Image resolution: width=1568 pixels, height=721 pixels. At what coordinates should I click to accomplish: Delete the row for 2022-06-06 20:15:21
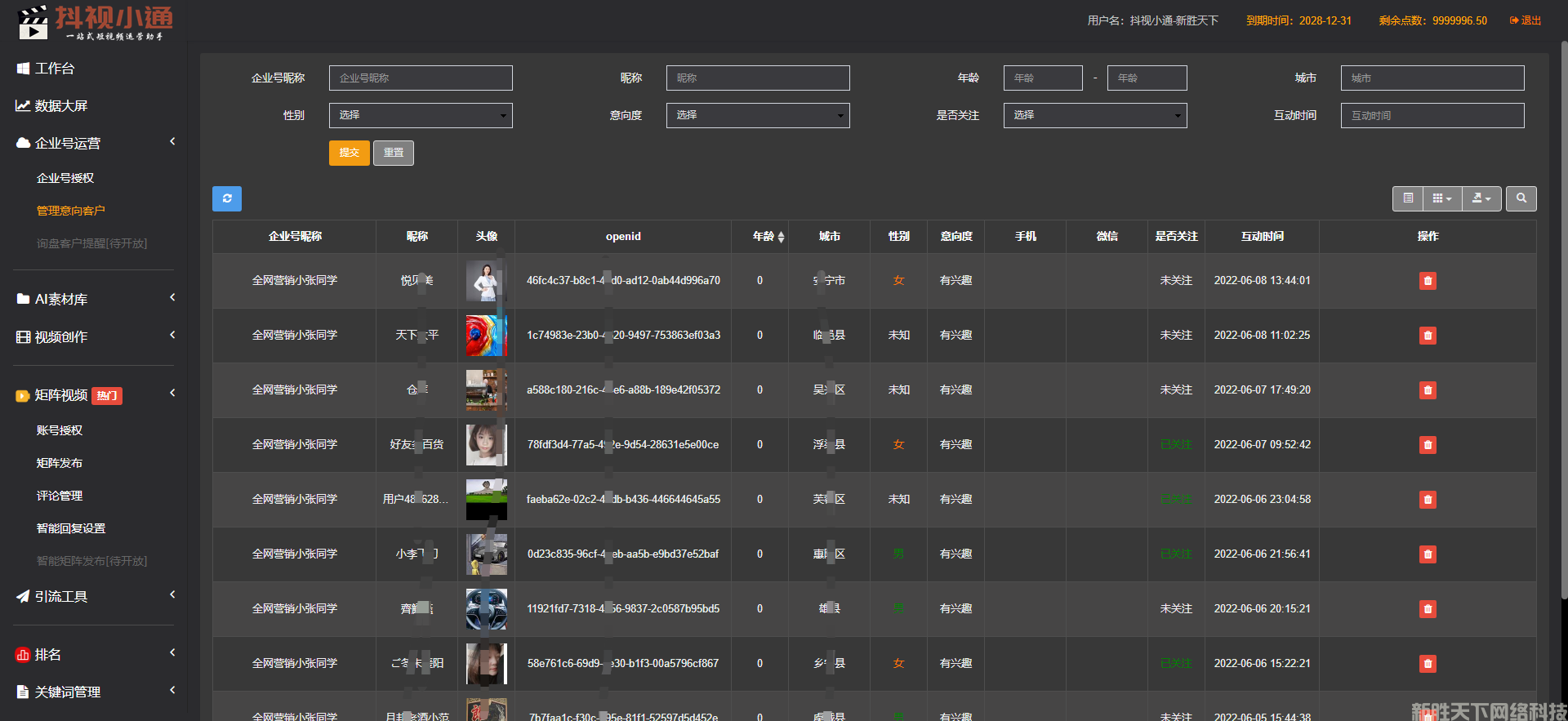pyautogui.click(x=1427, y=609)
